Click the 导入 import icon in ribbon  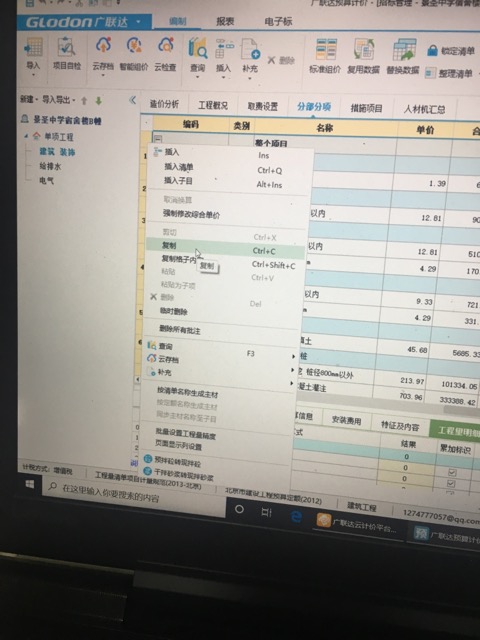pos(33,47)
